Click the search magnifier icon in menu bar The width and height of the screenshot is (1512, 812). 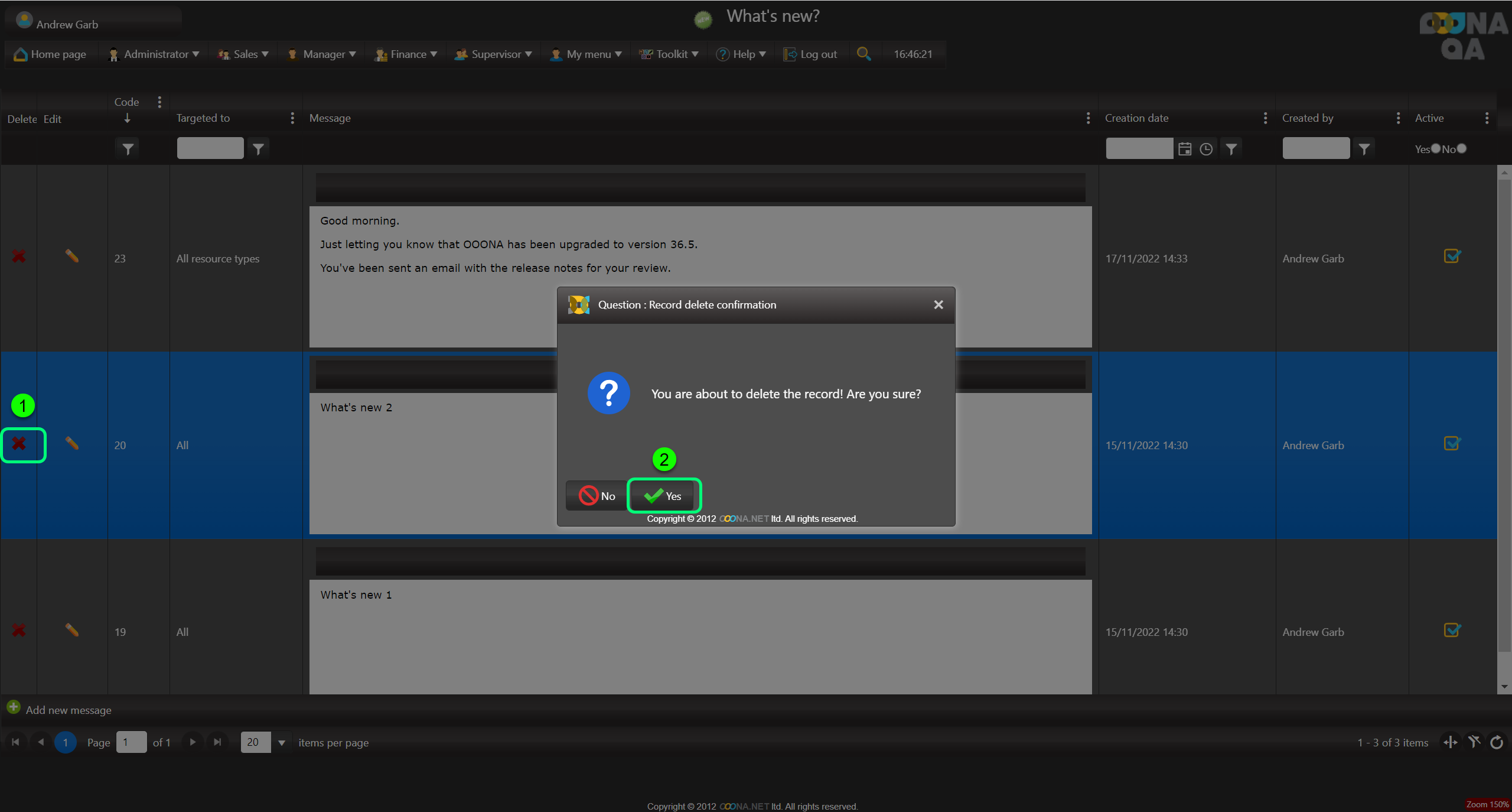click(863, 54)
